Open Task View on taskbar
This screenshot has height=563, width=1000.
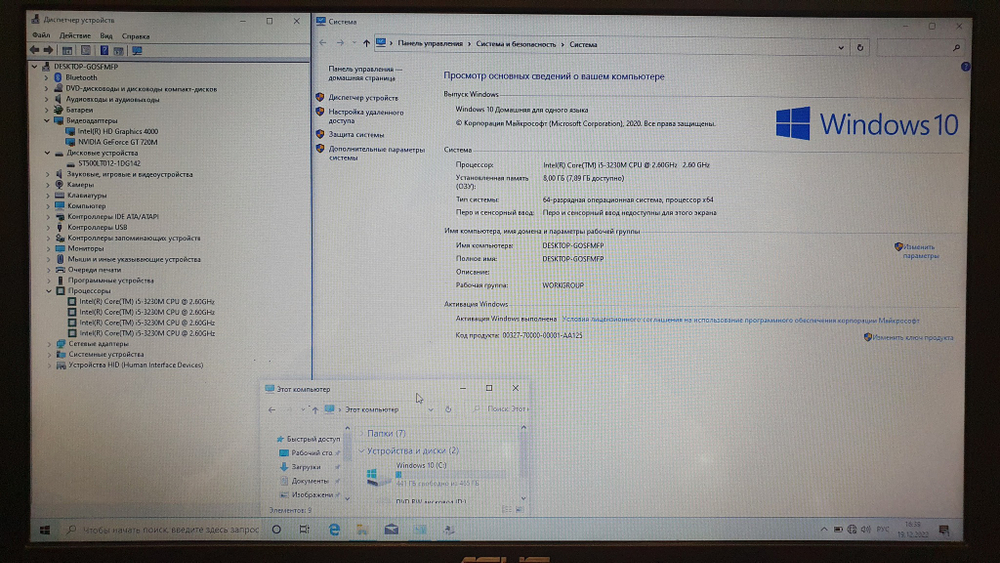tap(304, 529)
